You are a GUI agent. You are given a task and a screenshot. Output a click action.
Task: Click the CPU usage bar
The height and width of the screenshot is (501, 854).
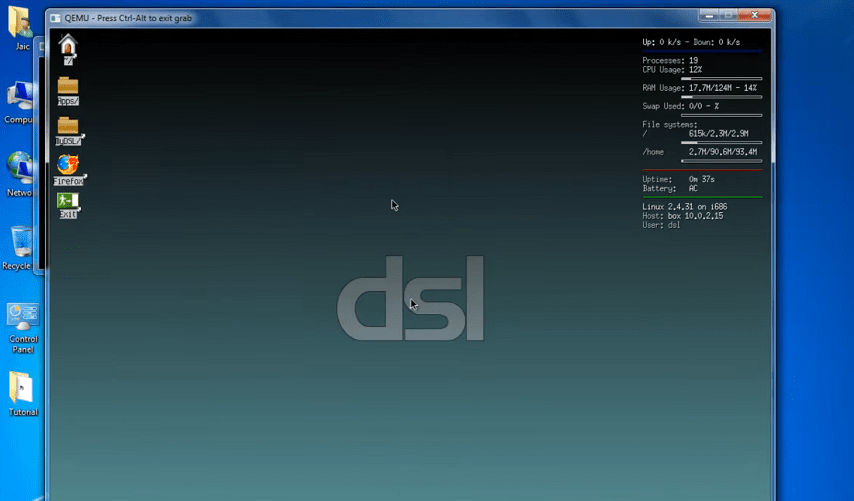[721, 79]
